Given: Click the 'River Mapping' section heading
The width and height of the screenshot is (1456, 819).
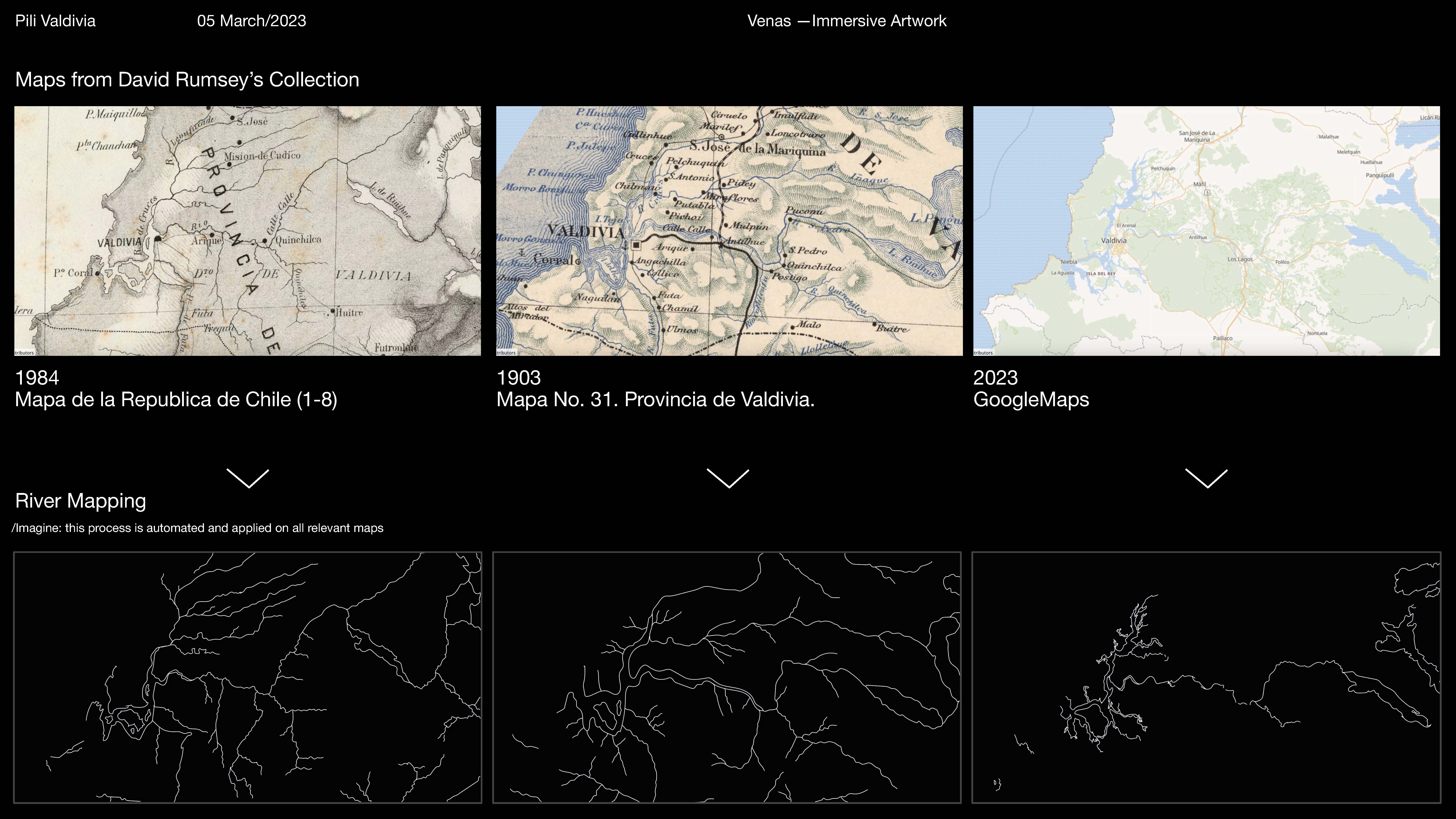Looking at the screenshot, I should [x=81, y=501].
